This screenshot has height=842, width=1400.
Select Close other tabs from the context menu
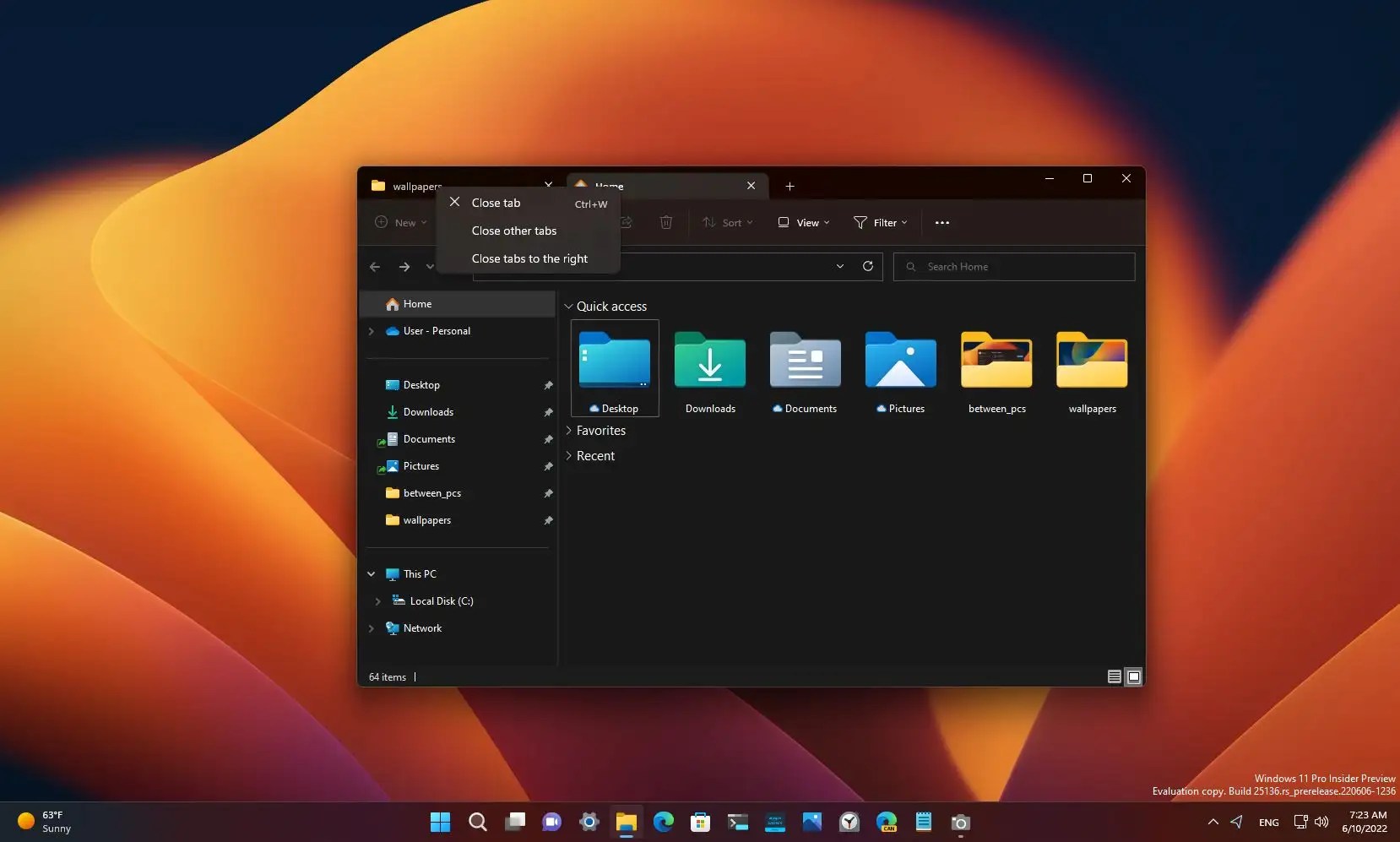tap(514, 231)
